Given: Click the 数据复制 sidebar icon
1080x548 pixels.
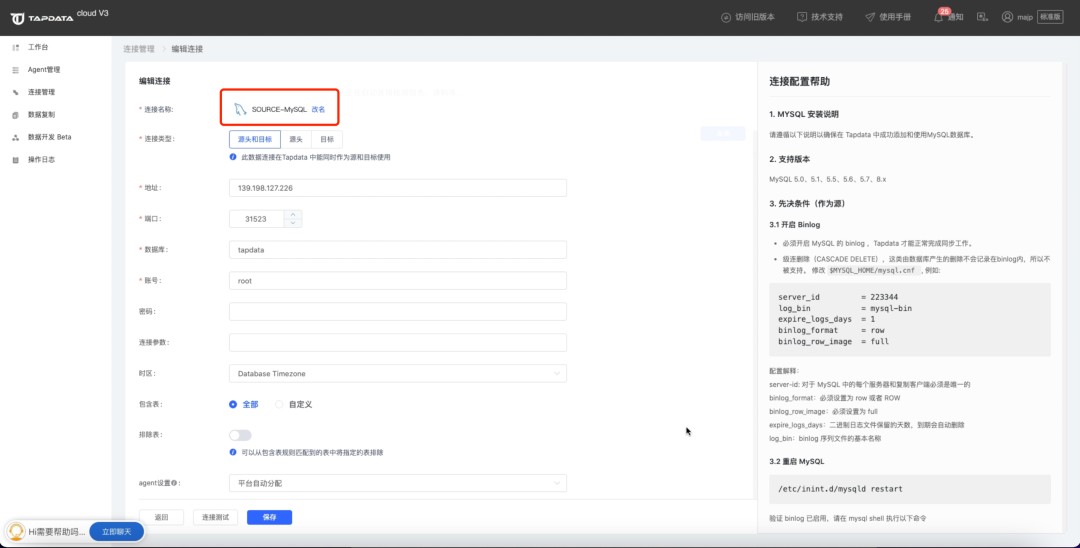Looking at the screenshot, I should (x=15, y=115).
